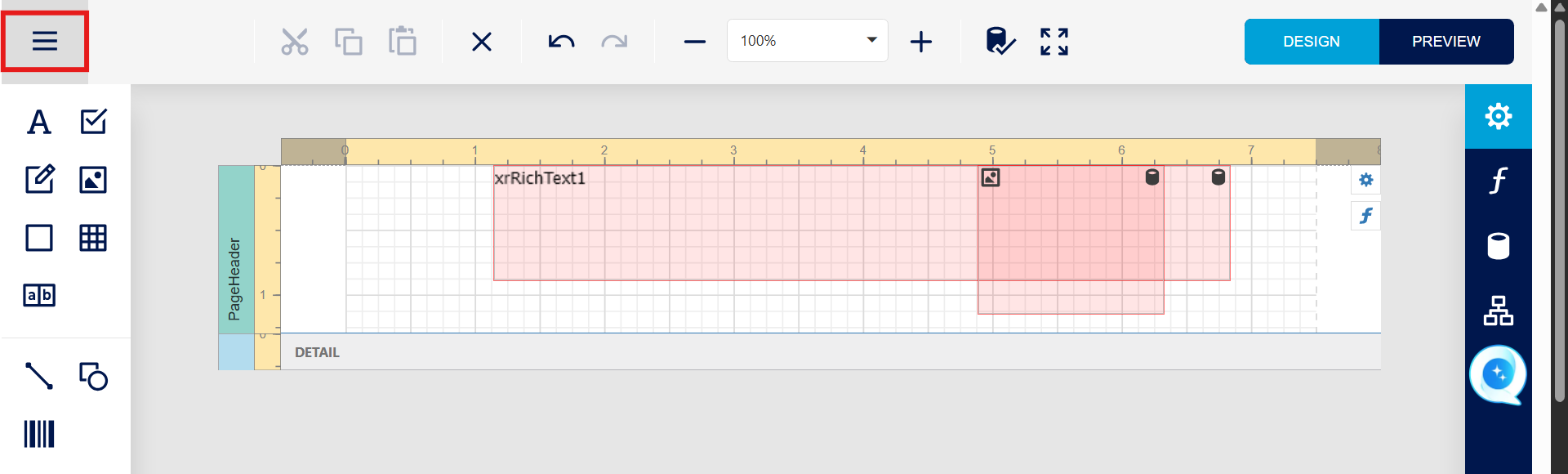Open the Field List database panel
Viewport: 1568px width, 474px height.
(x=1498, y=246)
